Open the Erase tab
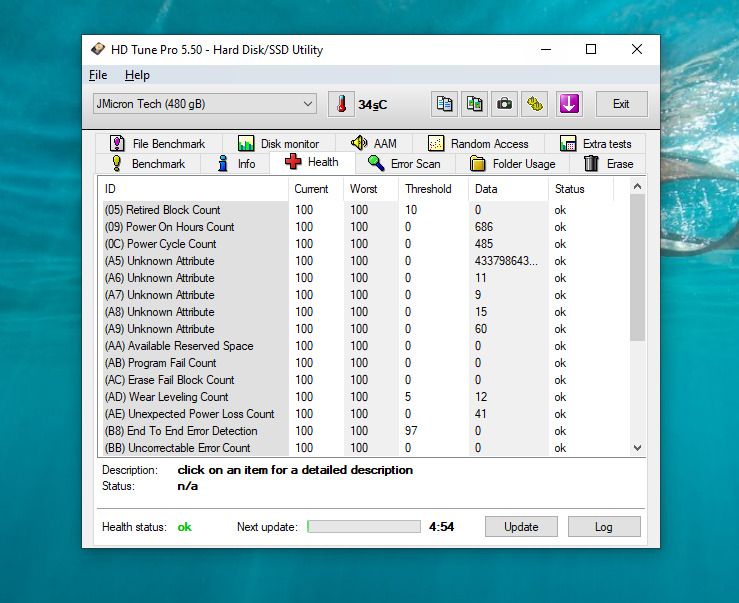 (608, 164)
